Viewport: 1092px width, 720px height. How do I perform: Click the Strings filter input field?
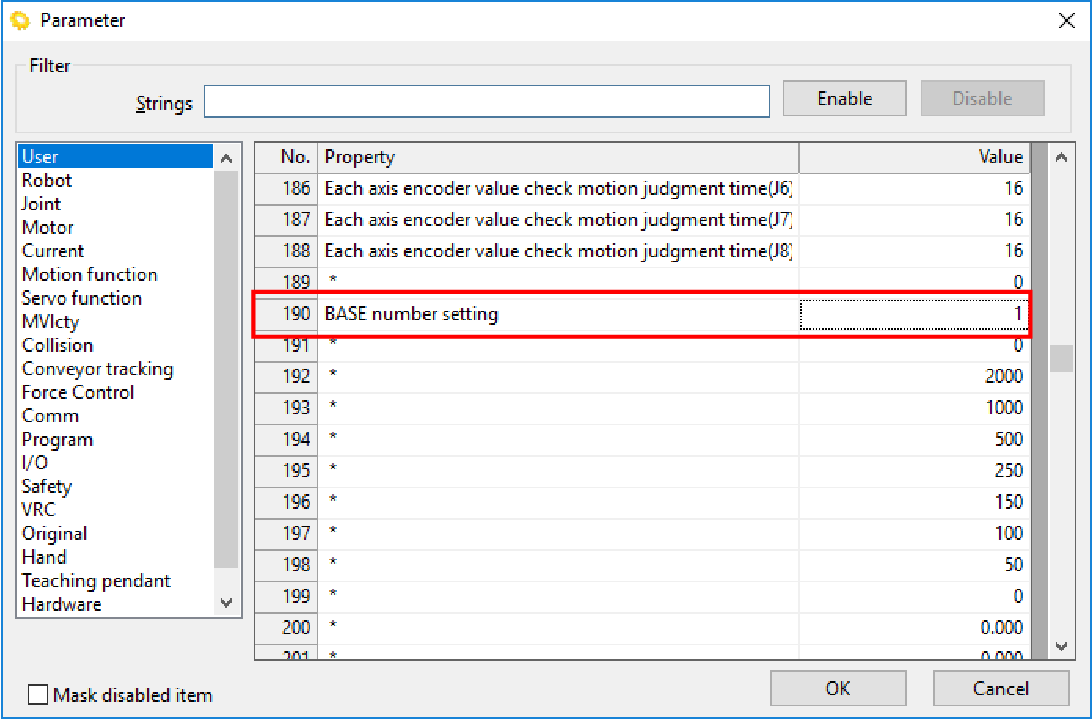click(487, 101)
